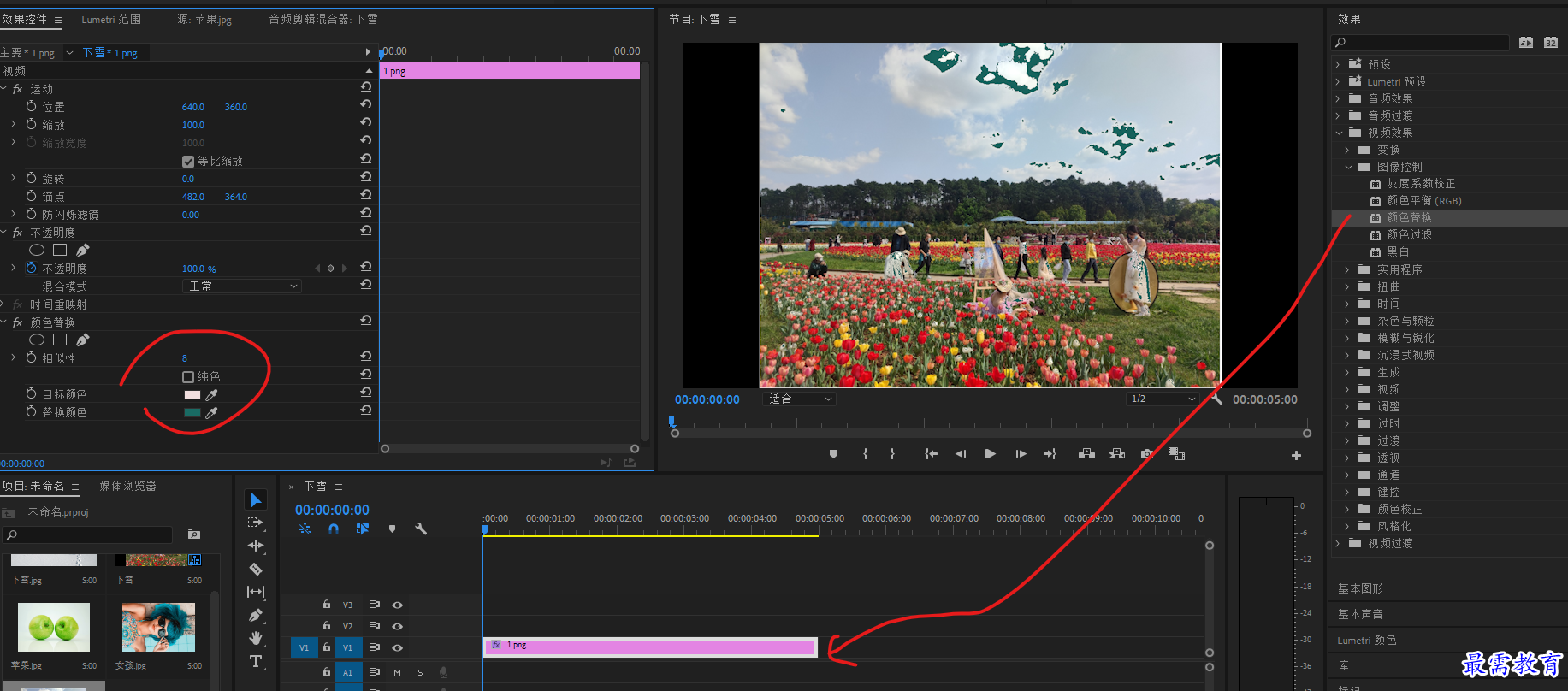Viewport: 1568px width, 691px height.
Task: Click Add Marker in Program monitor
Action: point(833,454)
